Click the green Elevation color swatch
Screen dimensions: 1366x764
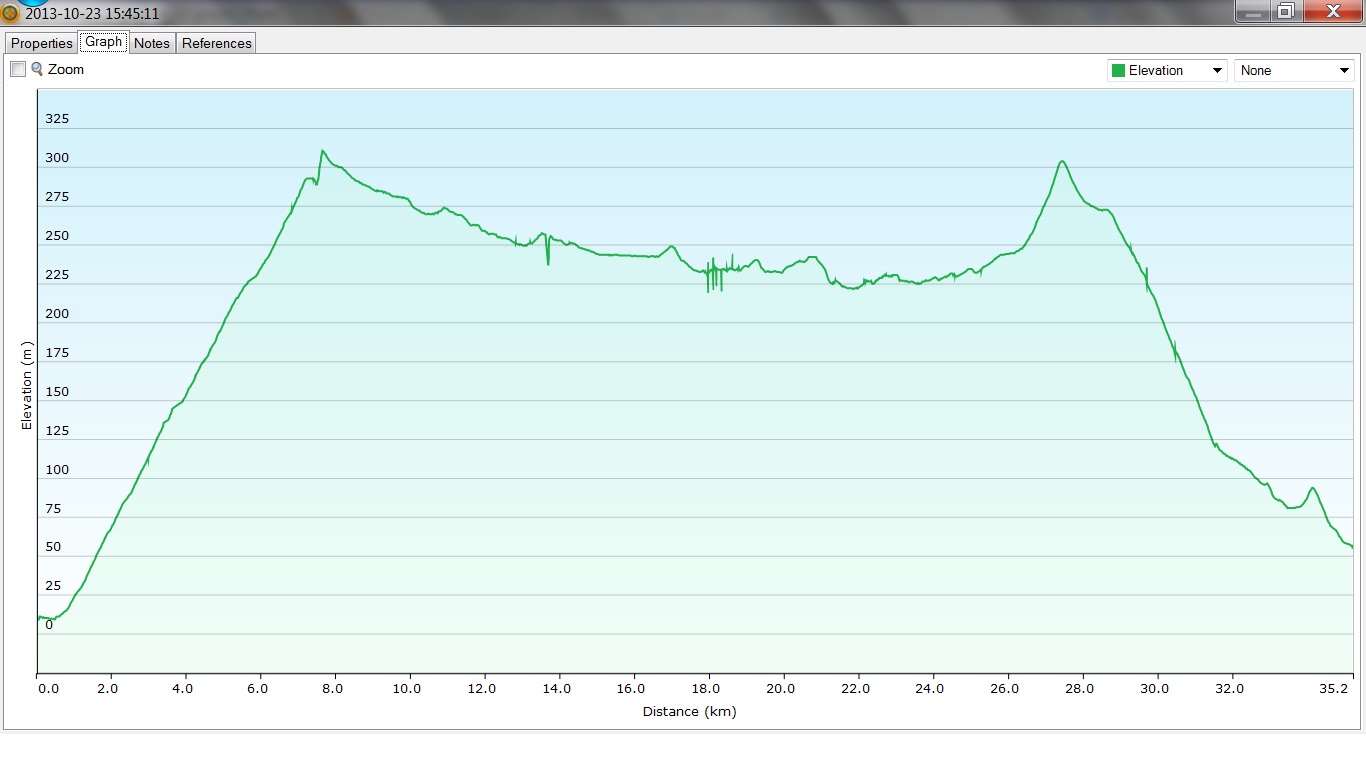(x=1118, y=71)
